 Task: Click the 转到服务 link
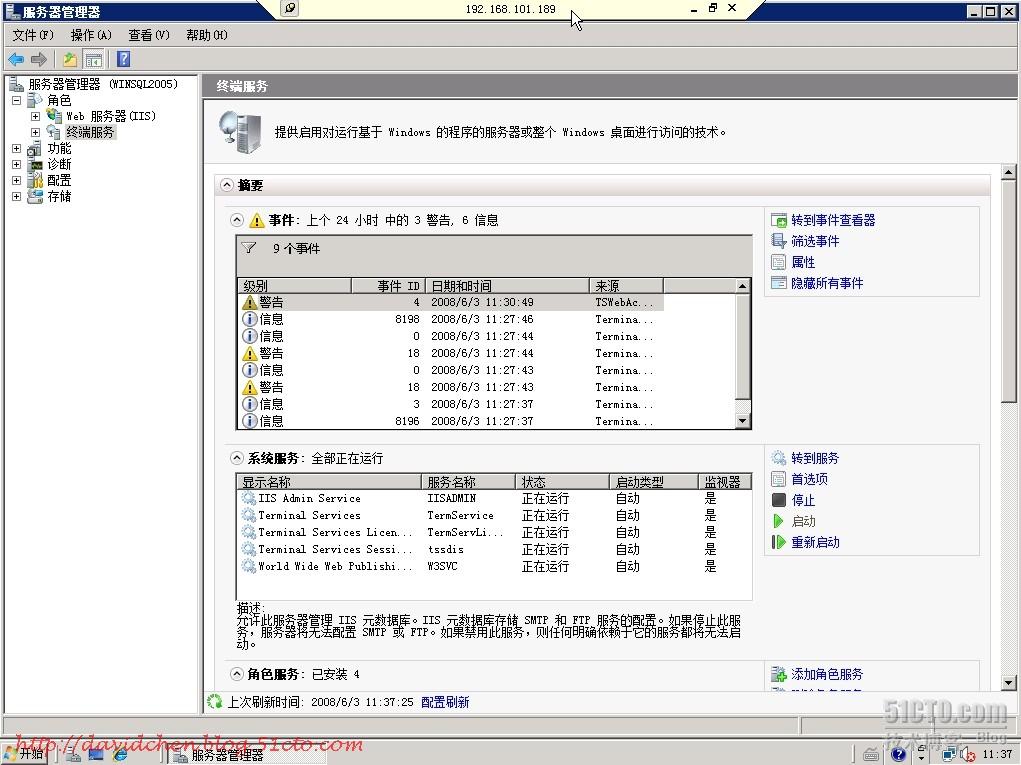point(815,458)
